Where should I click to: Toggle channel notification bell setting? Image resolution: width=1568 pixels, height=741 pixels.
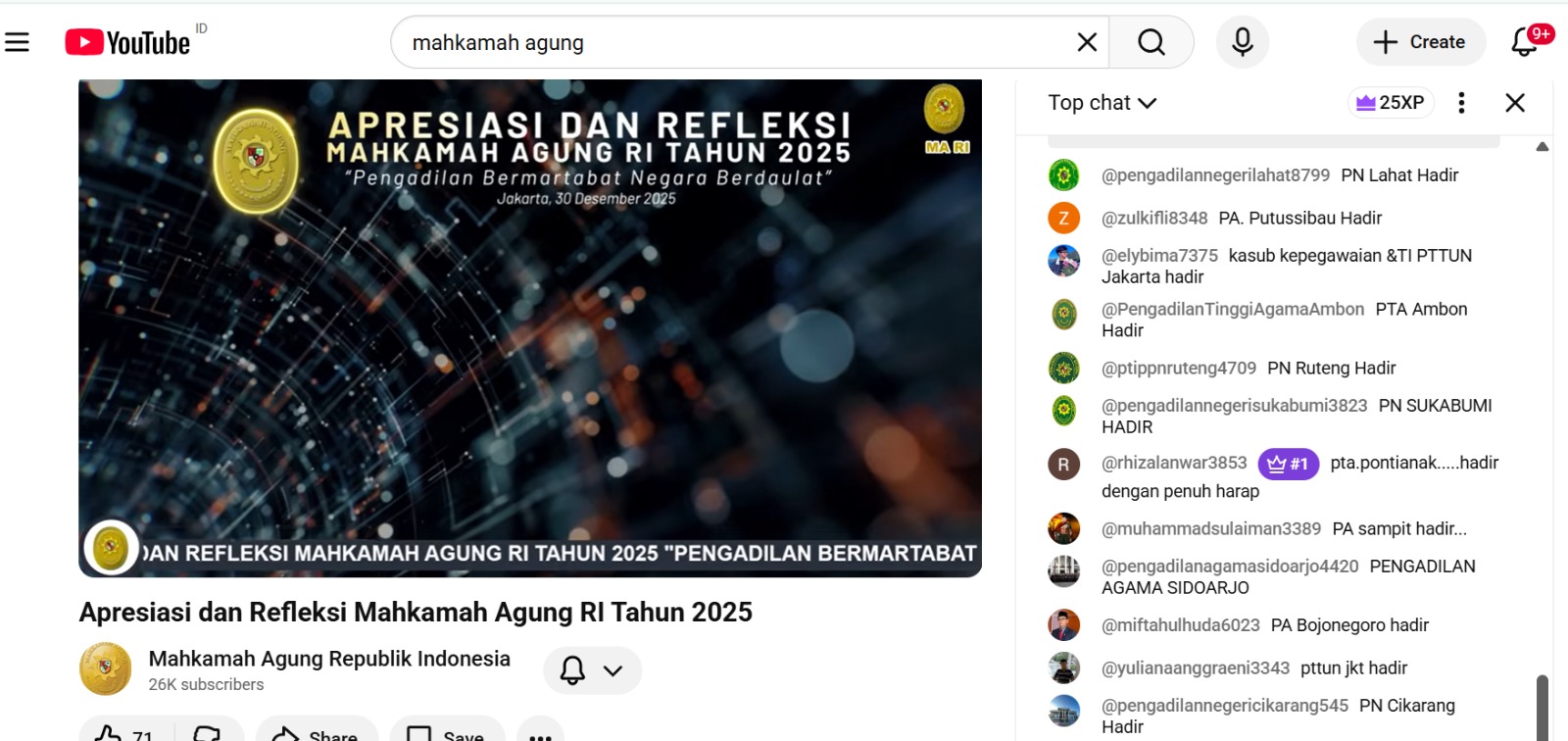click(x=572, y=670)
